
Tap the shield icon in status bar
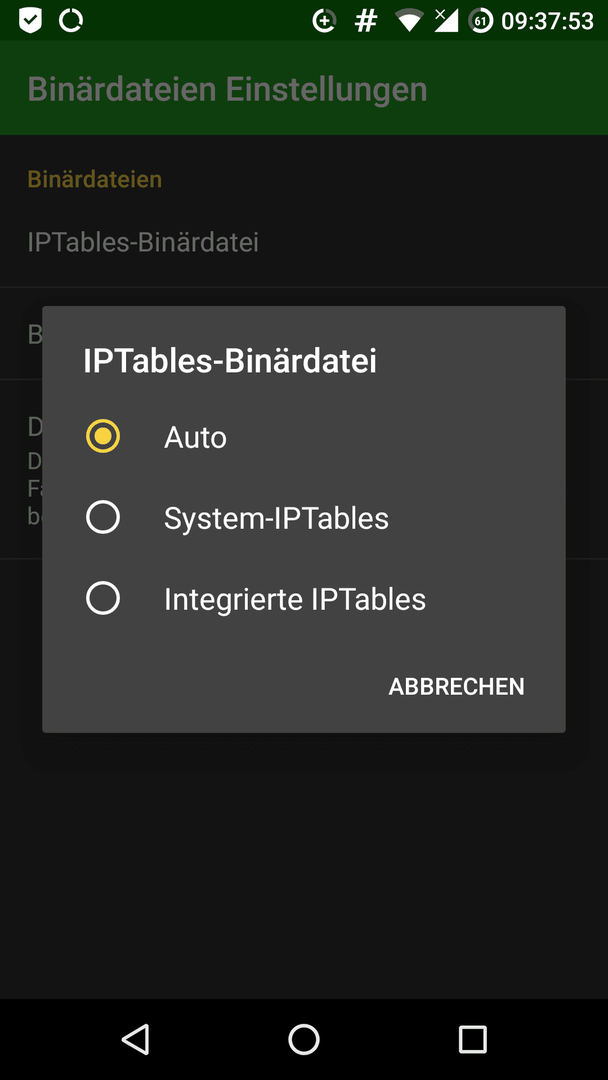click(x=30, y=21)
